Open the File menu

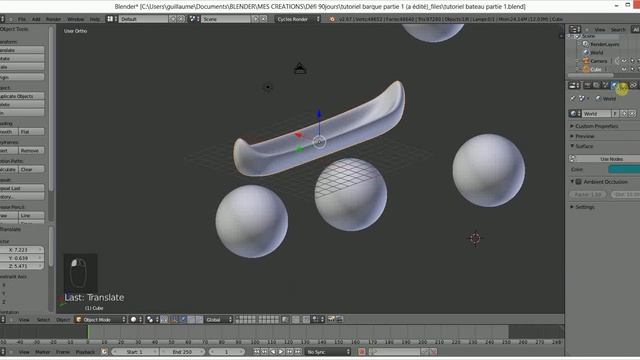22,19
